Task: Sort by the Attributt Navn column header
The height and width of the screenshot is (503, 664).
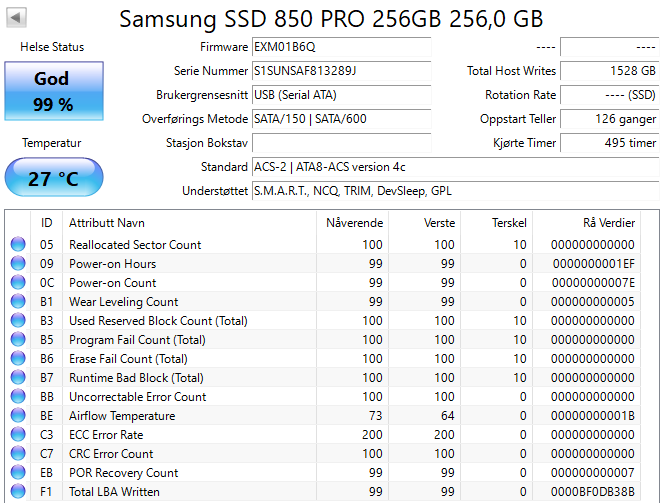Action: coord(189,223)
